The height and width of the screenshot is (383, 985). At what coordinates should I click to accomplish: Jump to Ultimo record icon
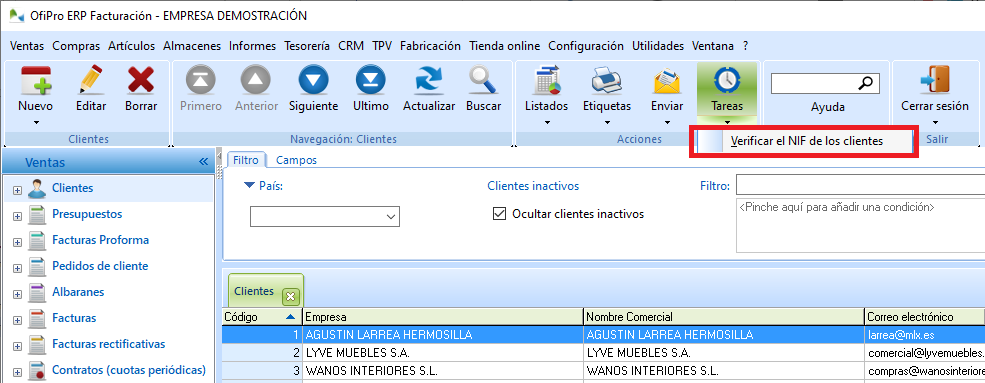371,80
